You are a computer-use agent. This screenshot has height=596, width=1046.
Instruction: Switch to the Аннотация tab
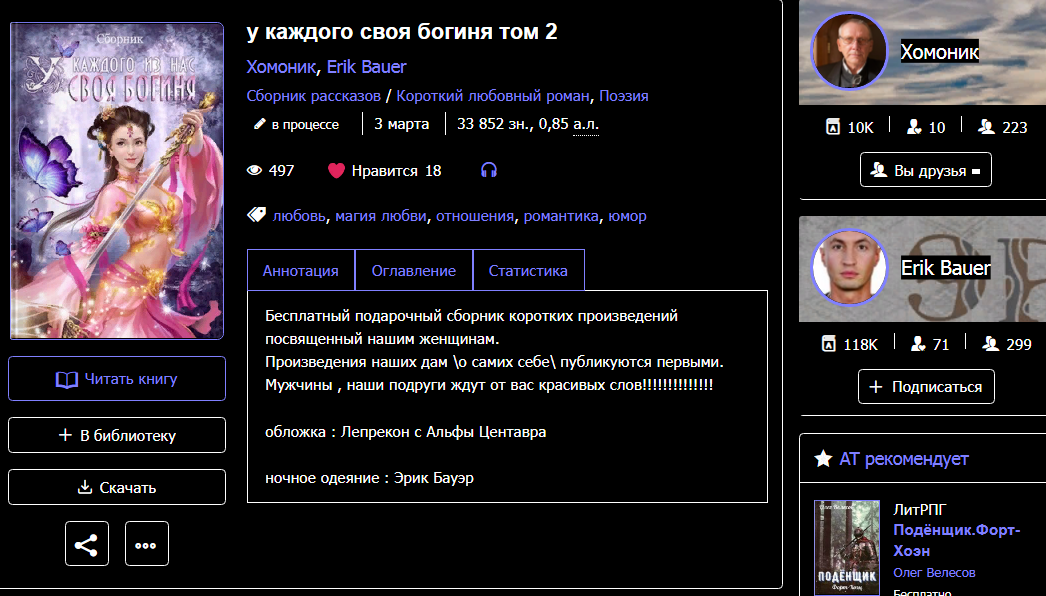[x=301, y=270]
